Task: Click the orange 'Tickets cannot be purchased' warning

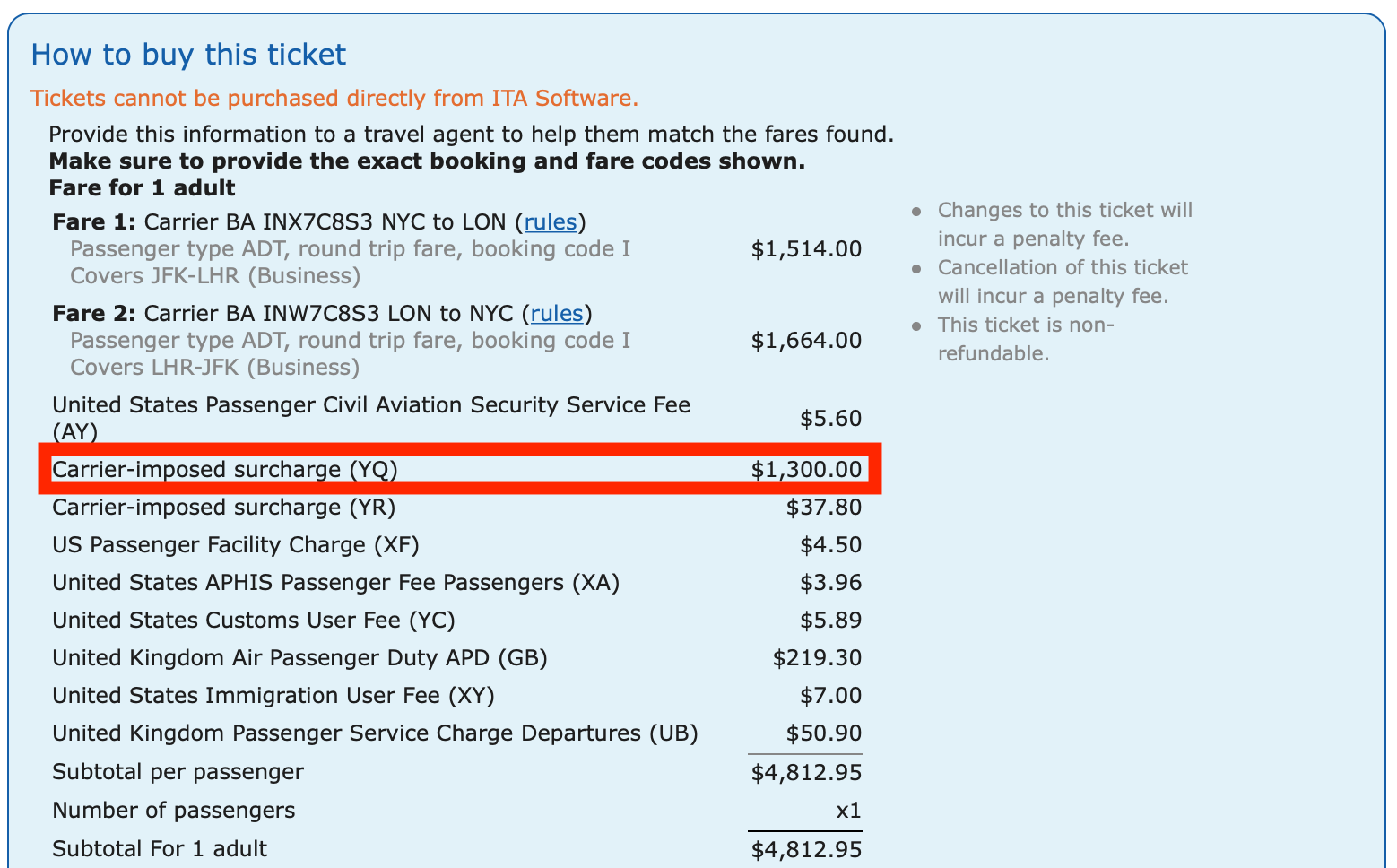Action: (x=334, y=98)
